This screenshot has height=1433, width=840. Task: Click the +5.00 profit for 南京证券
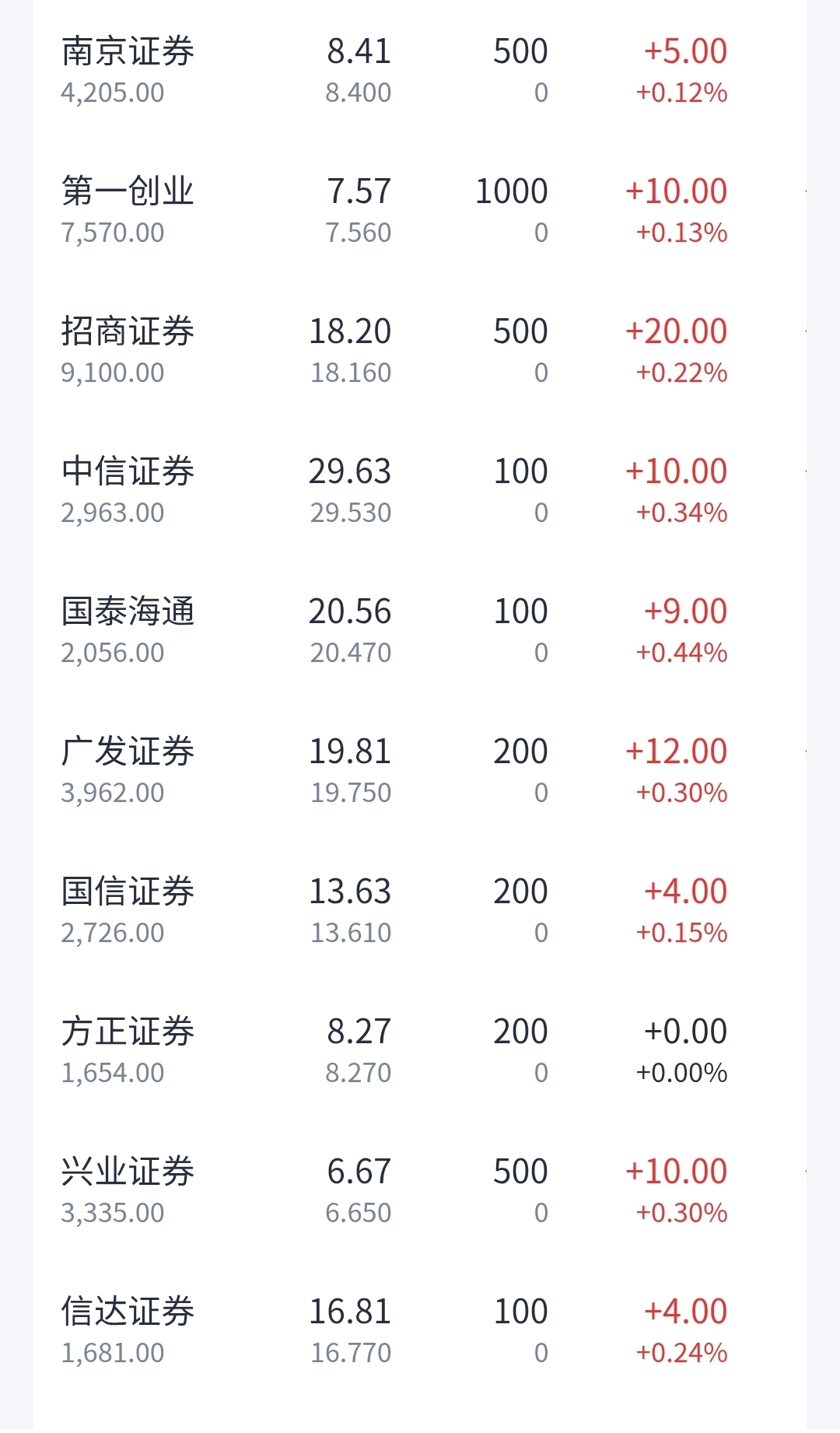(x=685, y=51)
